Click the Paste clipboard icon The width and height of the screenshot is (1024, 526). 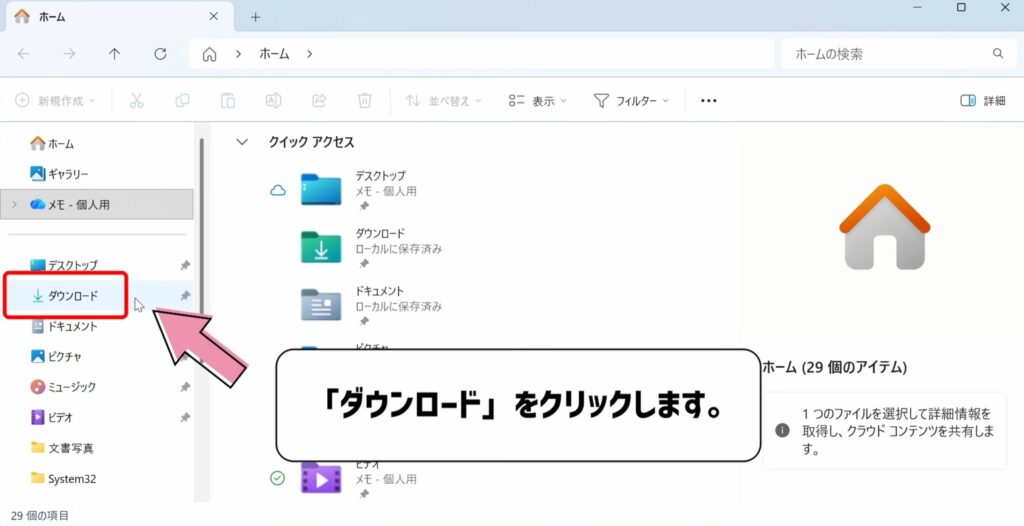(x=228, y=101)
